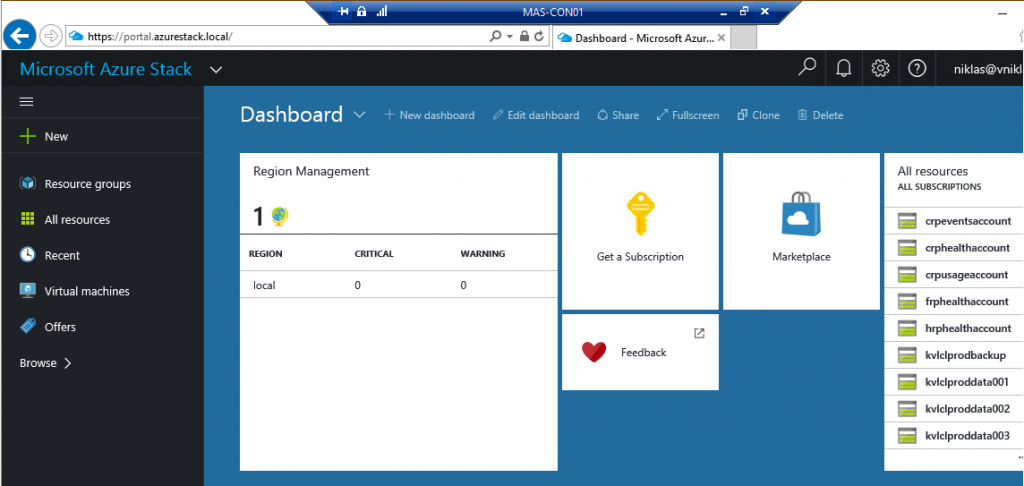Click the REGION column header
Image resolution: width=1024 pixels, height=486 pixels.
[x=265, y=253]
